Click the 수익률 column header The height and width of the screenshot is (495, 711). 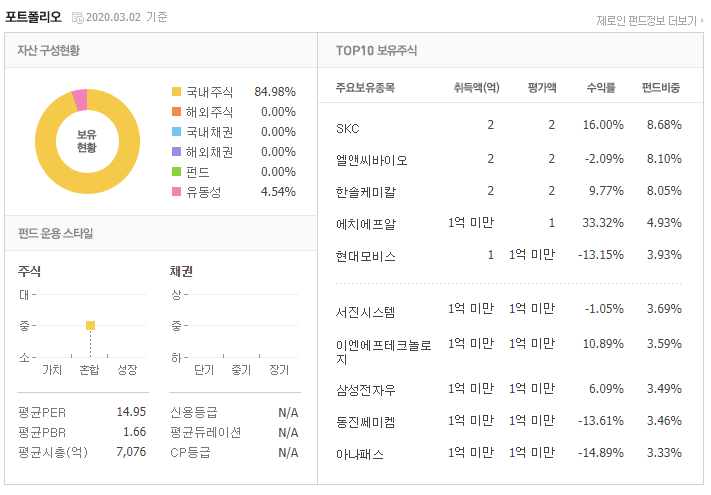coord(601,87)
